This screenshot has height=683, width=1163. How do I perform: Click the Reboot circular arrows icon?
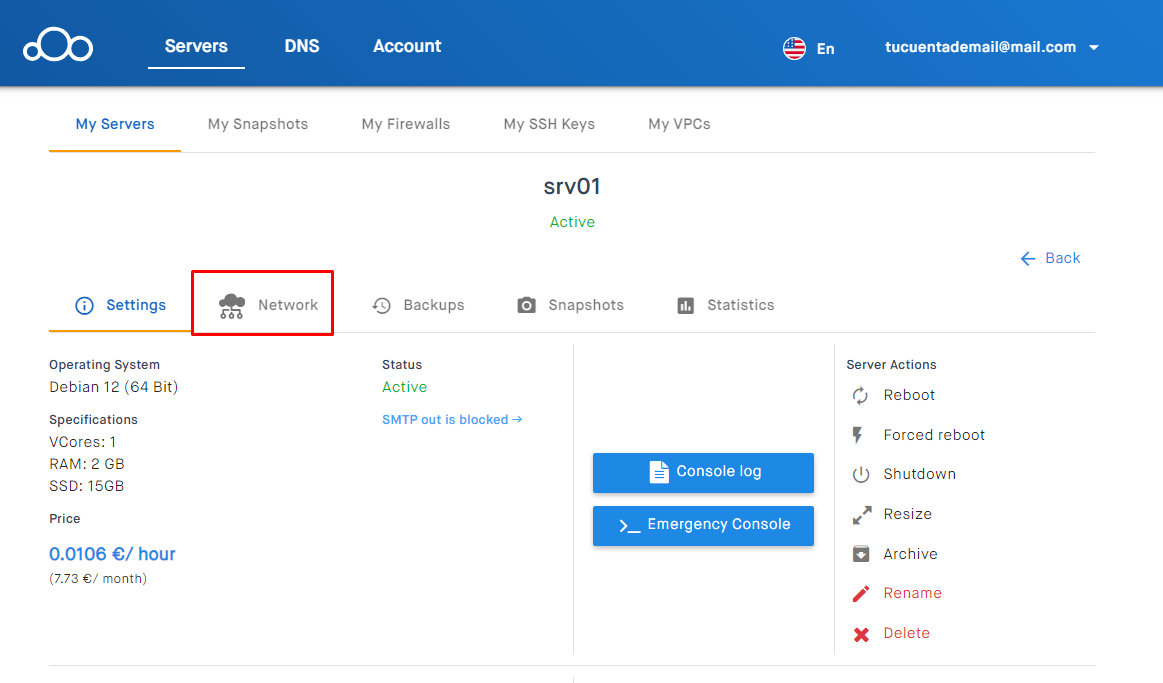click(x=860, y=396)
